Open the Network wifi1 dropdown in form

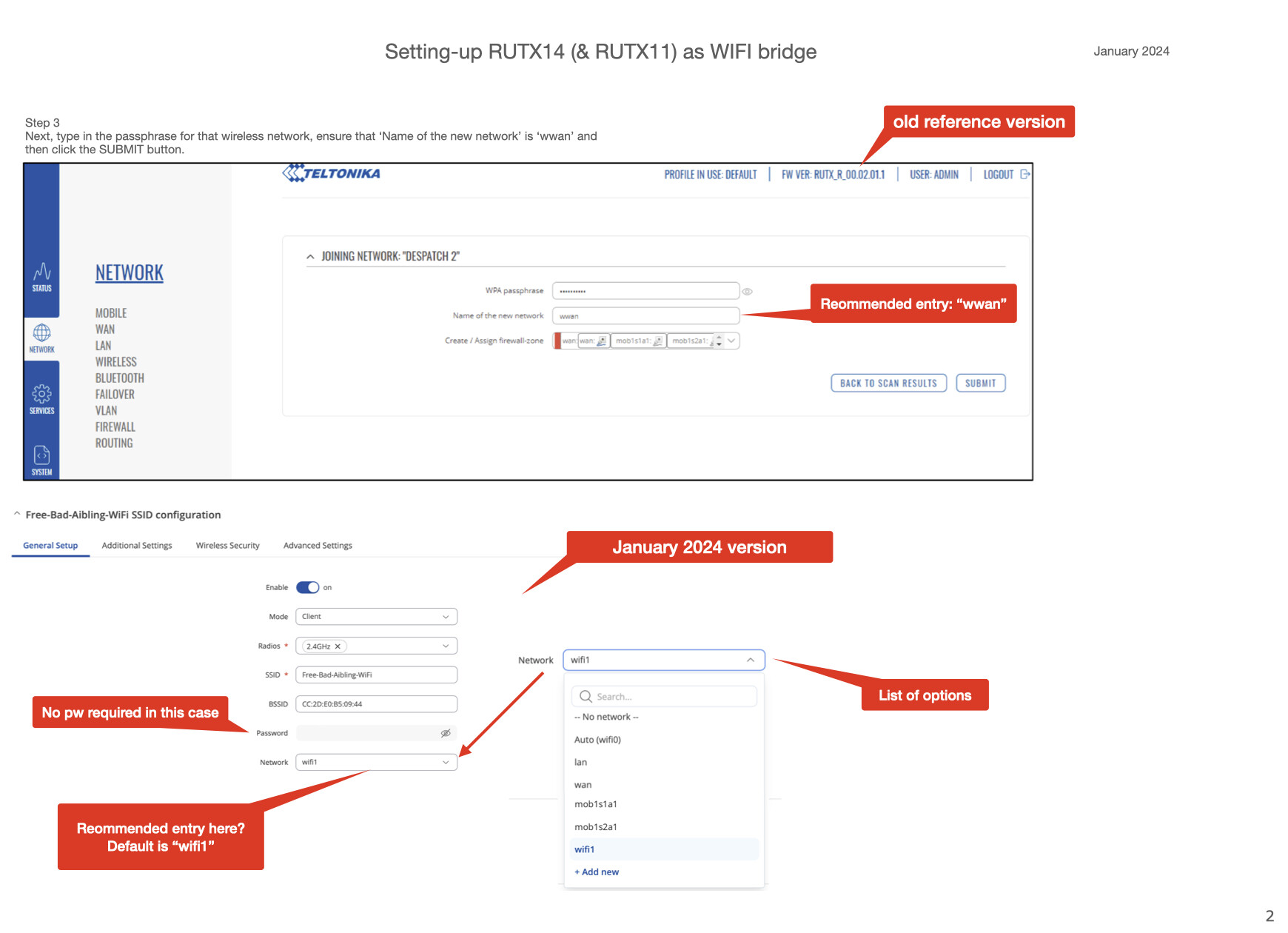tap(376, 762)
